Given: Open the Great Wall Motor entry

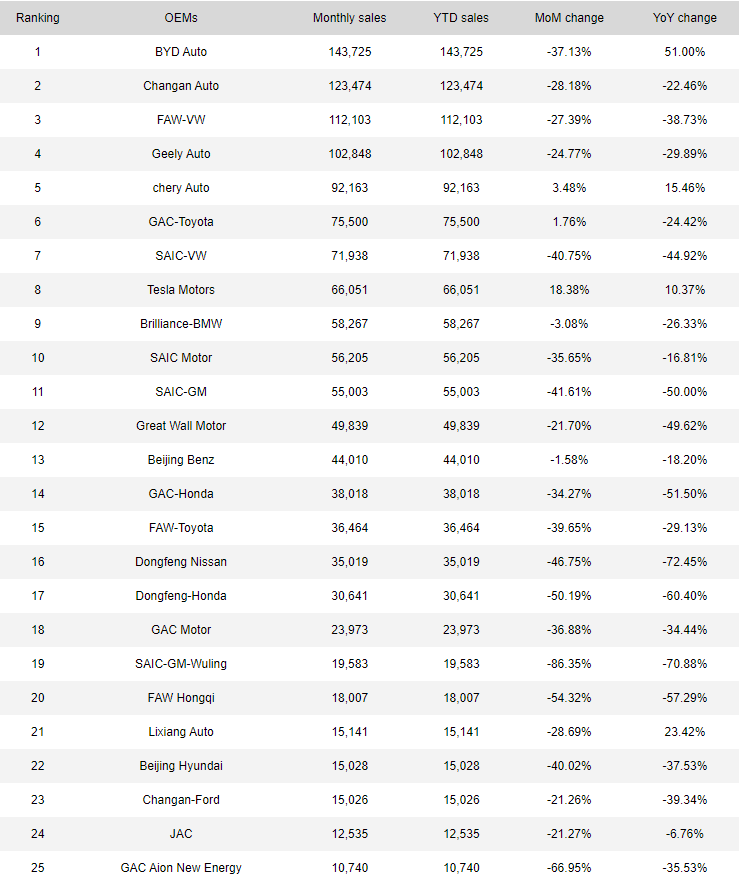Looking at the screenshot, I should [181, 426].
